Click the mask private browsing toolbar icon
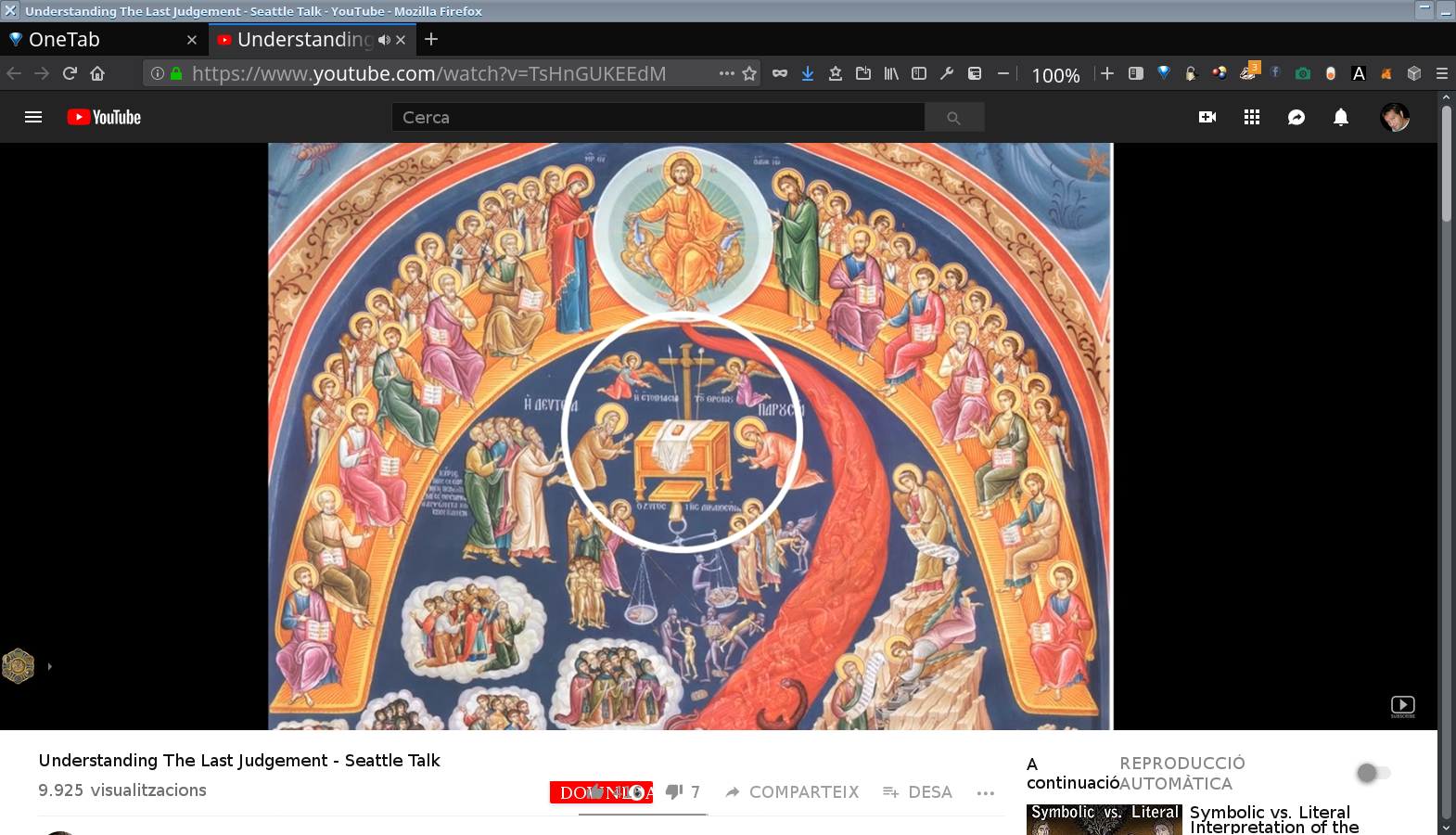 pyautogui.click(x=780, y=73)
